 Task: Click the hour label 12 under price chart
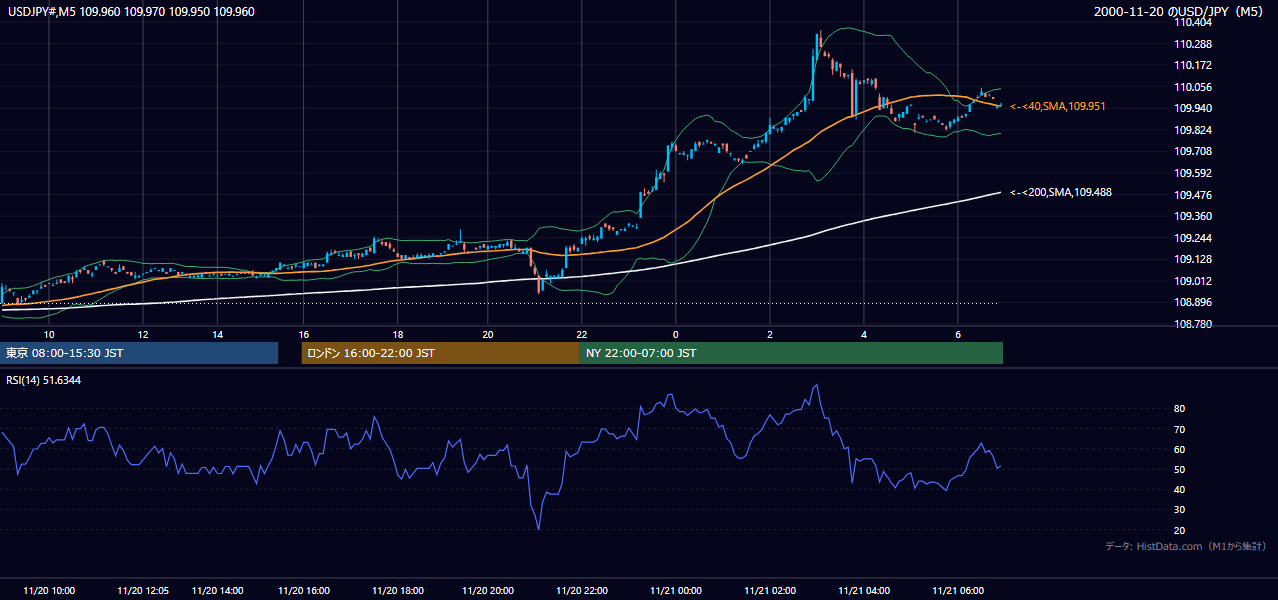click(143, 334)
